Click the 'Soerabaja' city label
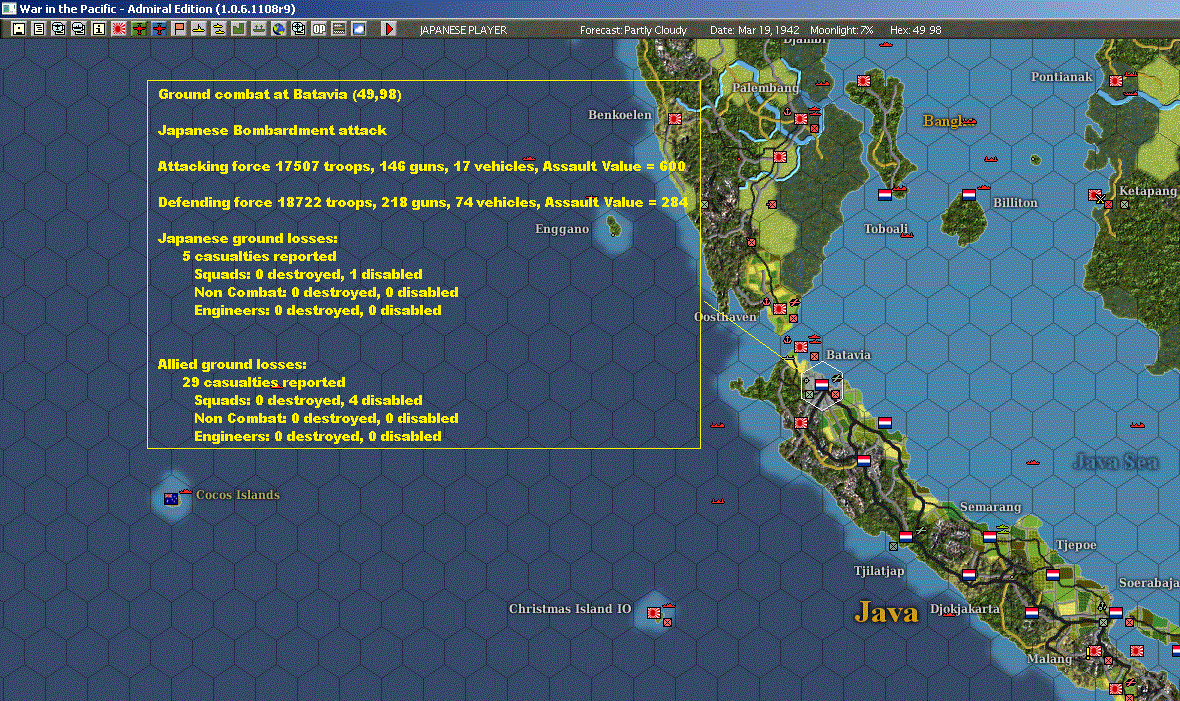Viewport: 1180px width, 701px height. pyautogui.click(x=1149, y=583)
